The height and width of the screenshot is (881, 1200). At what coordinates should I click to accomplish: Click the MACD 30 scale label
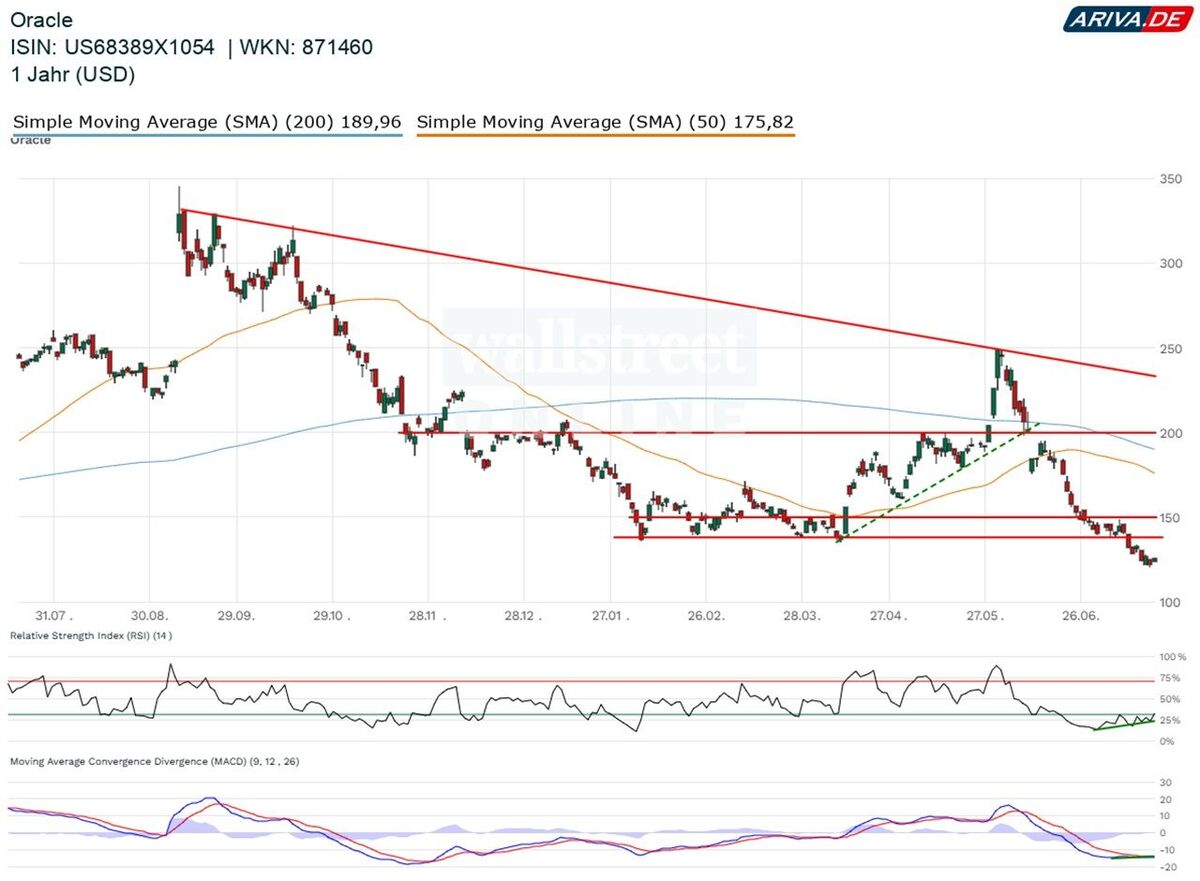pos(1166,783)
